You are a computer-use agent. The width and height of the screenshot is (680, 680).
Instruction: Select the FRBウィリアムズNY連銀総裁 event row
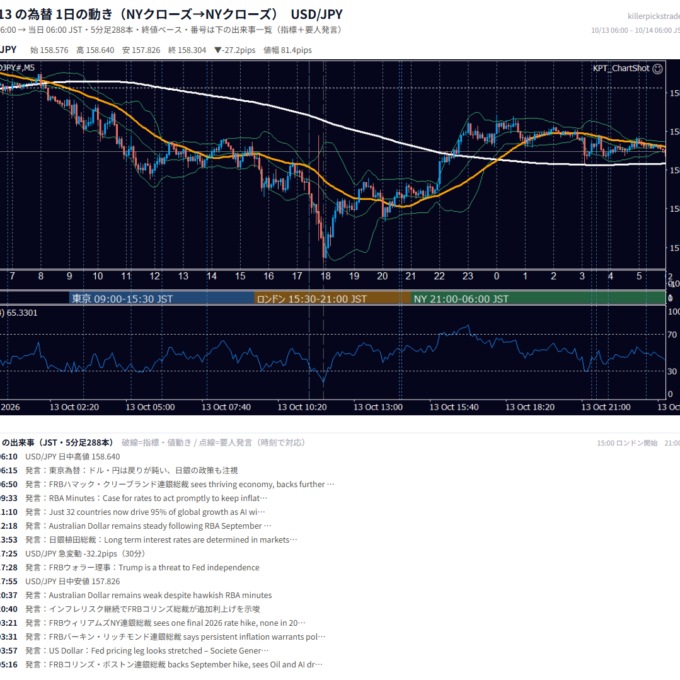coord(153,623)
